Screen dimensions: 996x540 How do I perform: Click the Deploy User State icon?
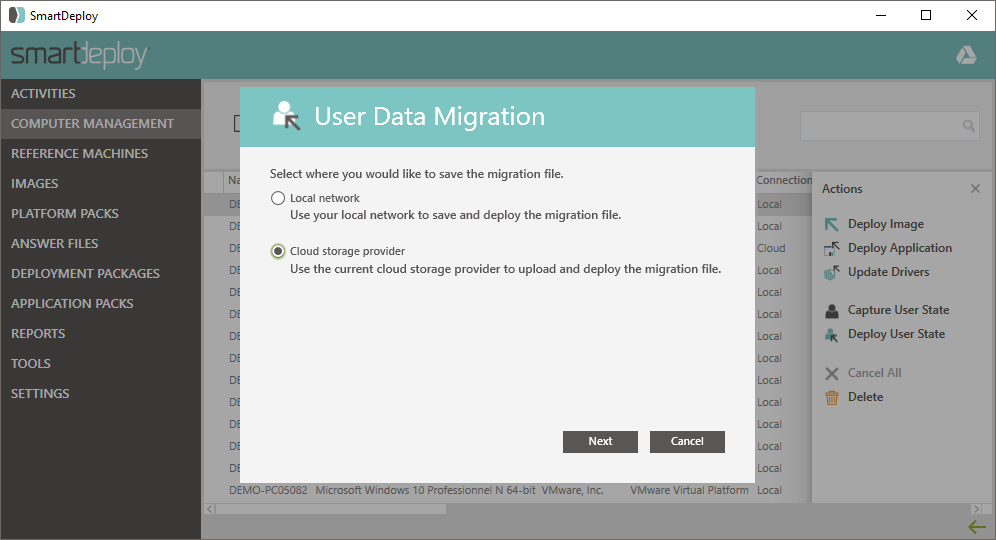click(831, 335)
